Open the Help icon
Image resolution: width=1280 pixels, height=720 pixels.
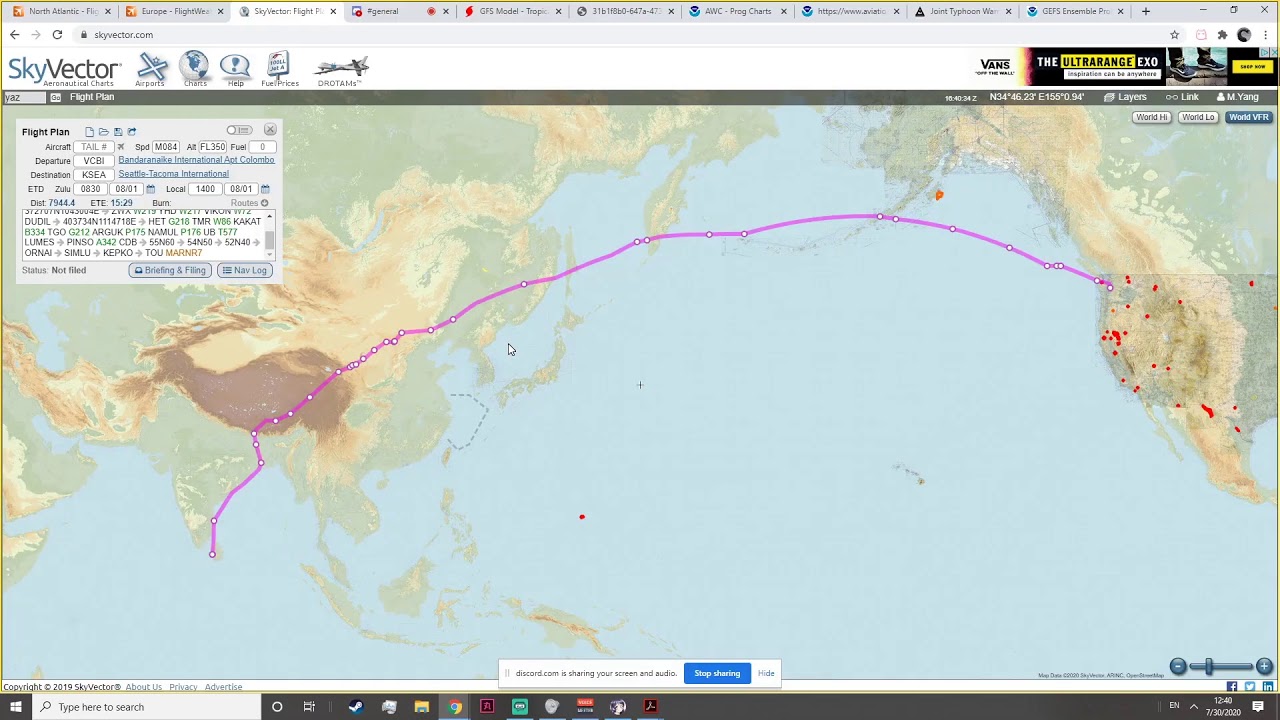tap(235, 70)
